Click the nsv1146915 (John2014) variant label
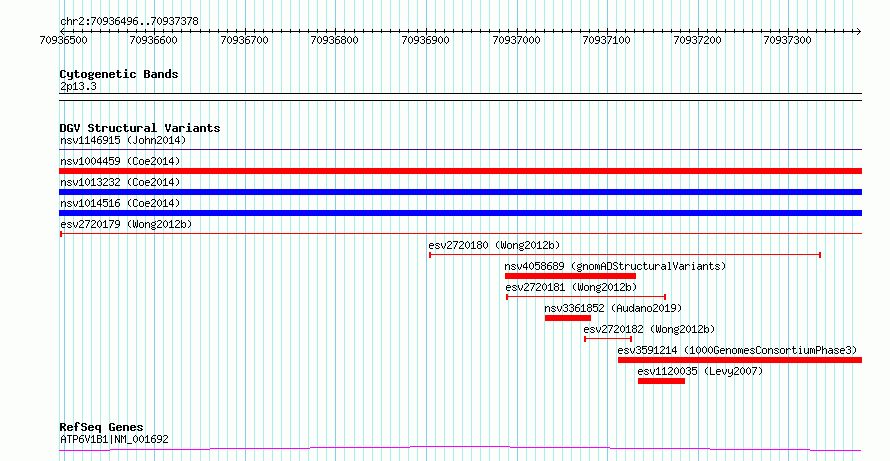Viewport: 890px width, 461px height. 123,140
